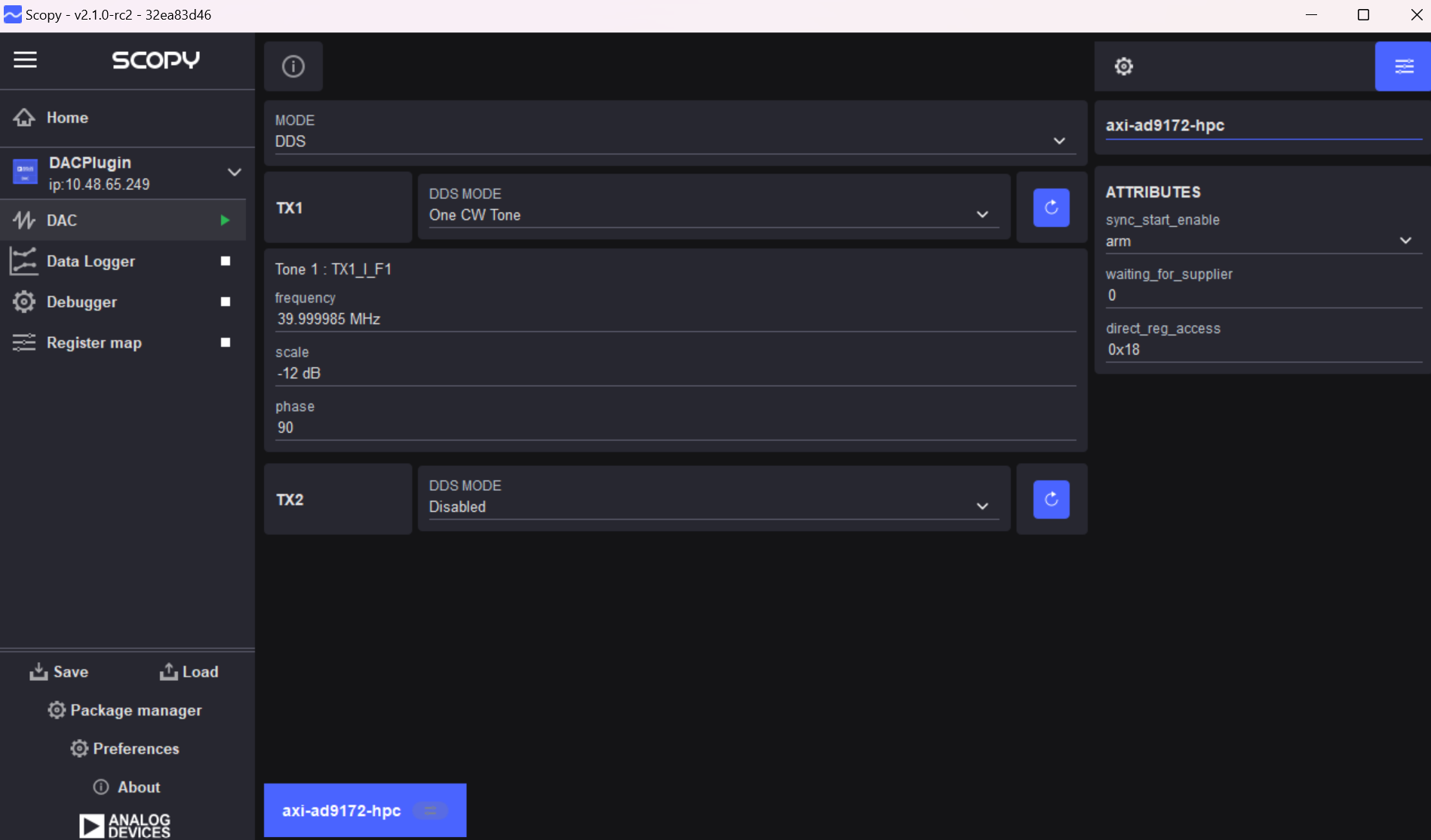Viewport: 1431px width, 840px height.
Task: Edit the scale field -12 dB
Action: (675, 373)
